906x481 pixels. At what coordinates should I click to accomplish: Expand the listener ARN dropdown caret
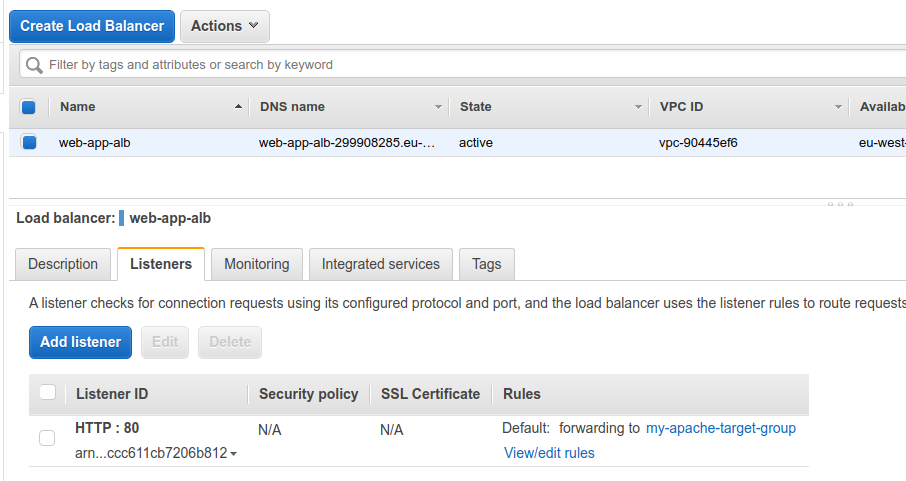point(233,454)
